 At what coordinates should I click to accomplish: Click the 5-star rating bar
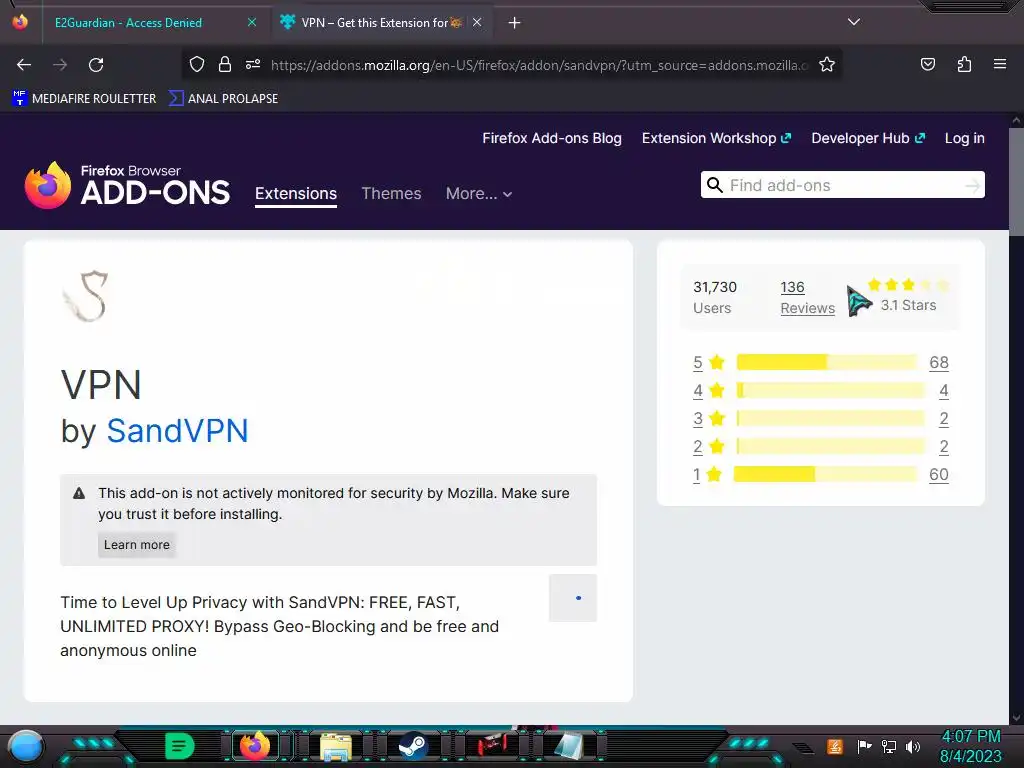[x=827, y=362]
